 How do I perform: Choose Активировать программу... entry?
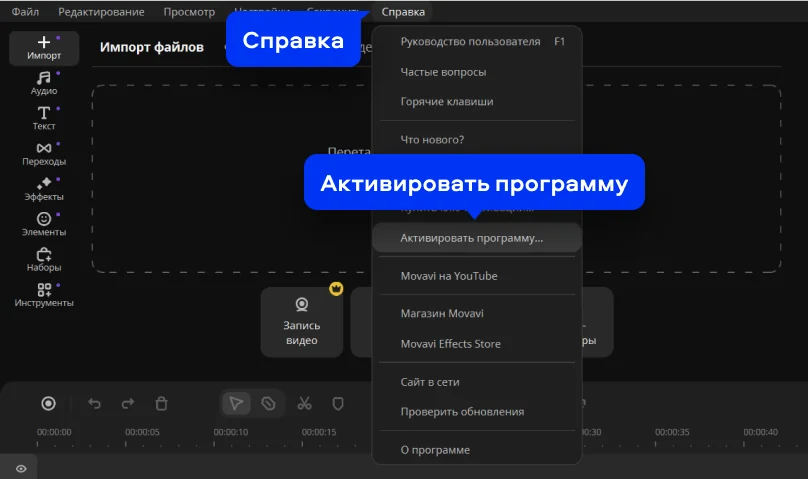coord(477,238)
